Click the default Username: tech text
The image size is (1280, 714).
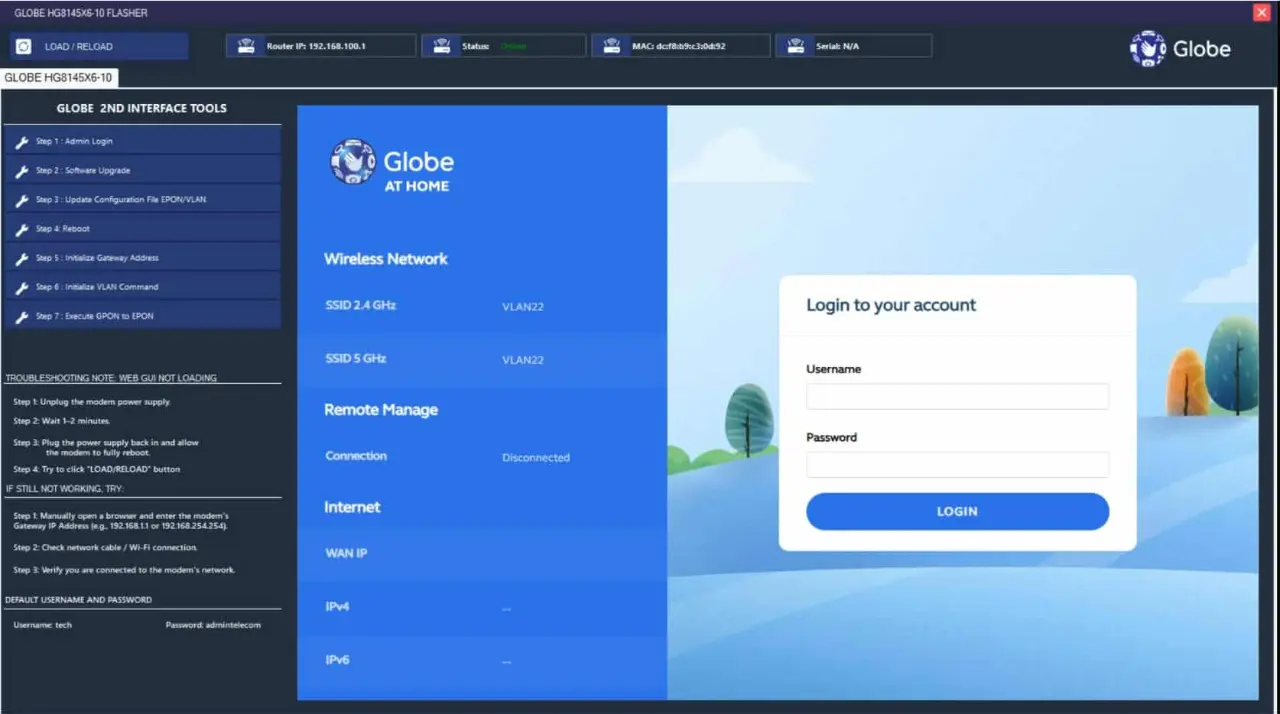click(43, 625)
